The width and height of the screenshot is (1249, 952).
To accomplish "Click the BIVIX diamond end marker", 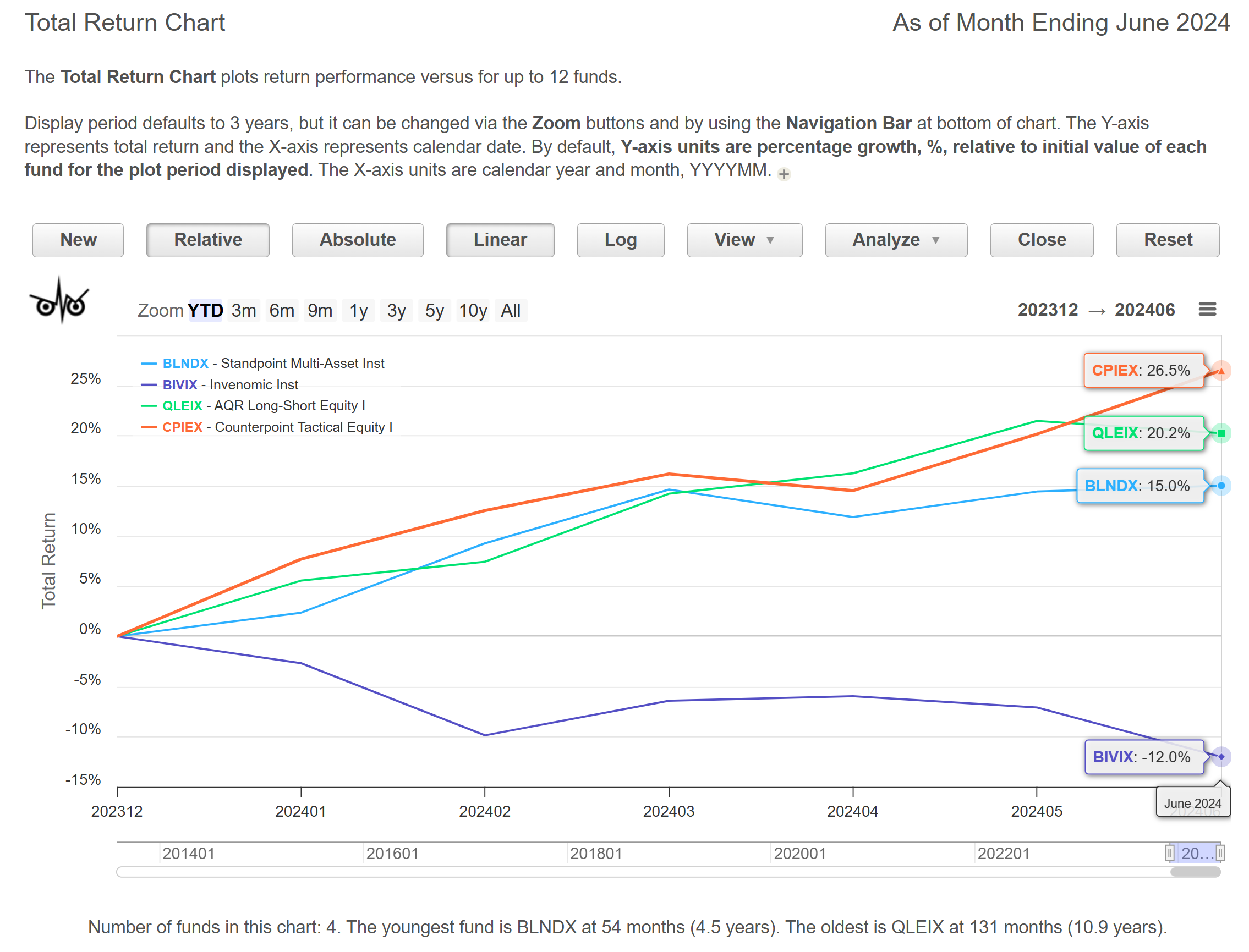I will (1220, 757).
